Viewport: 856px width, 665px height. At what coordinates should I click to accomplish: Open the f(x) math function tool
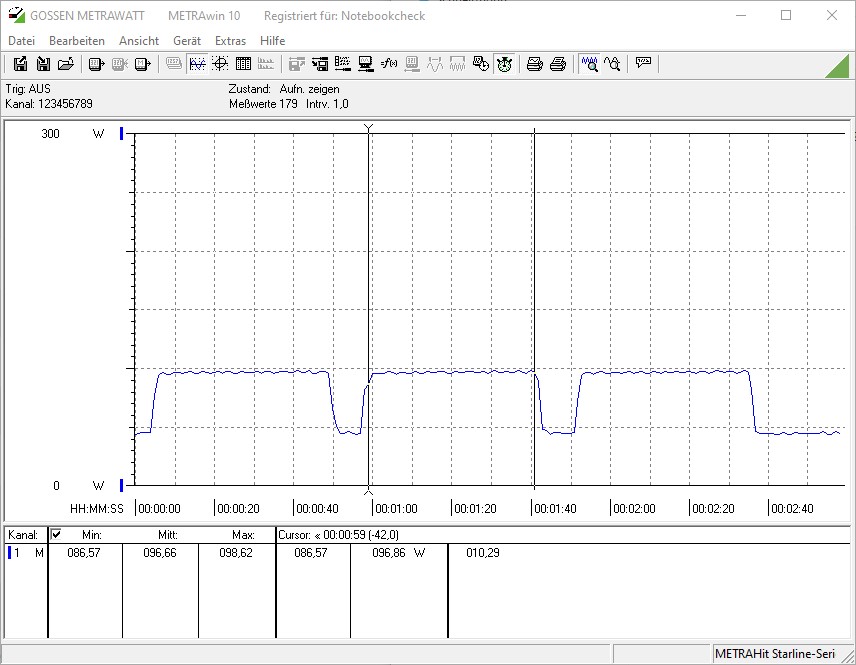(389, 64)
